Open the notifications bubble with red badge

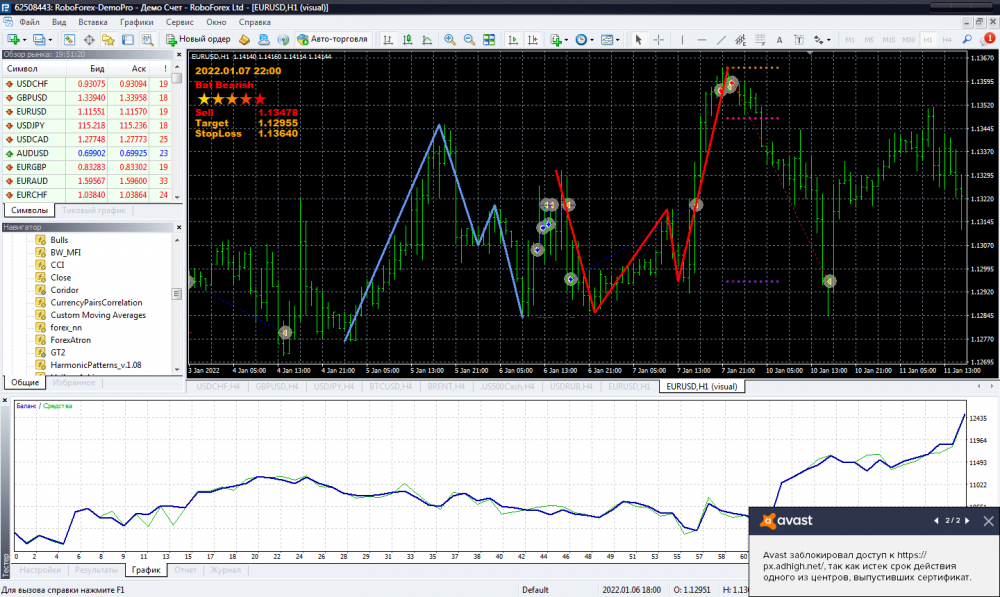[x=988, y=40]
